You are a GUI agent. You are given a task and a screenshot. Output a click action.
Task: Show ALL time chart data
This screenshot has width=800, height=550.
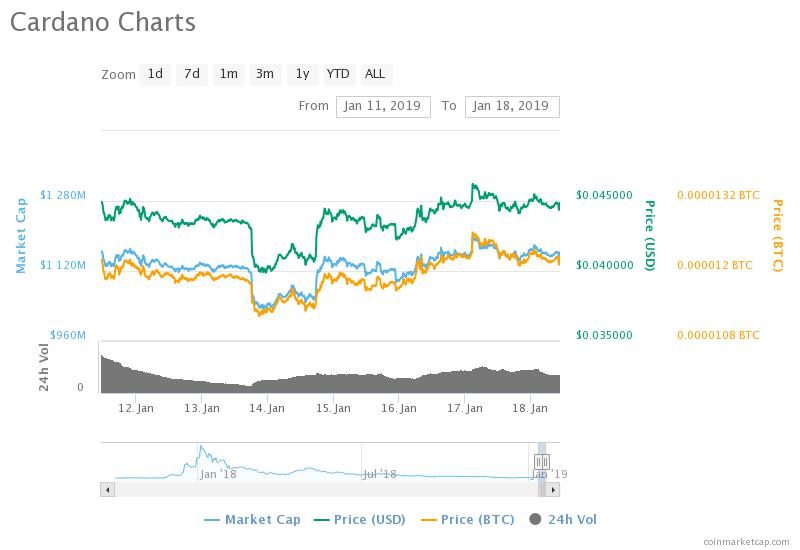[375, 74]
